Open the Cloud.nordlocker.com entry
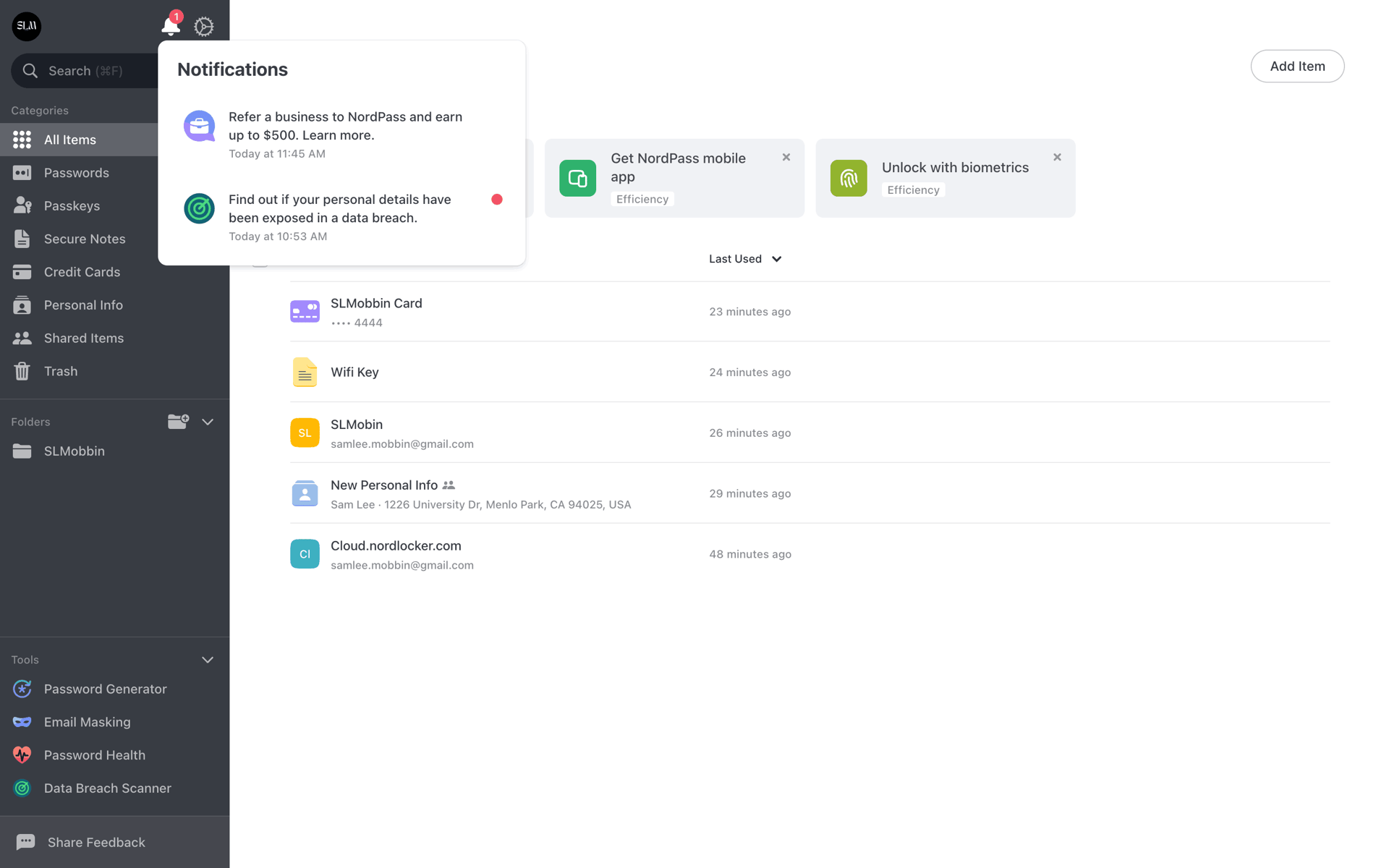This screenshot has width=1389, height=868. point(810,554)
